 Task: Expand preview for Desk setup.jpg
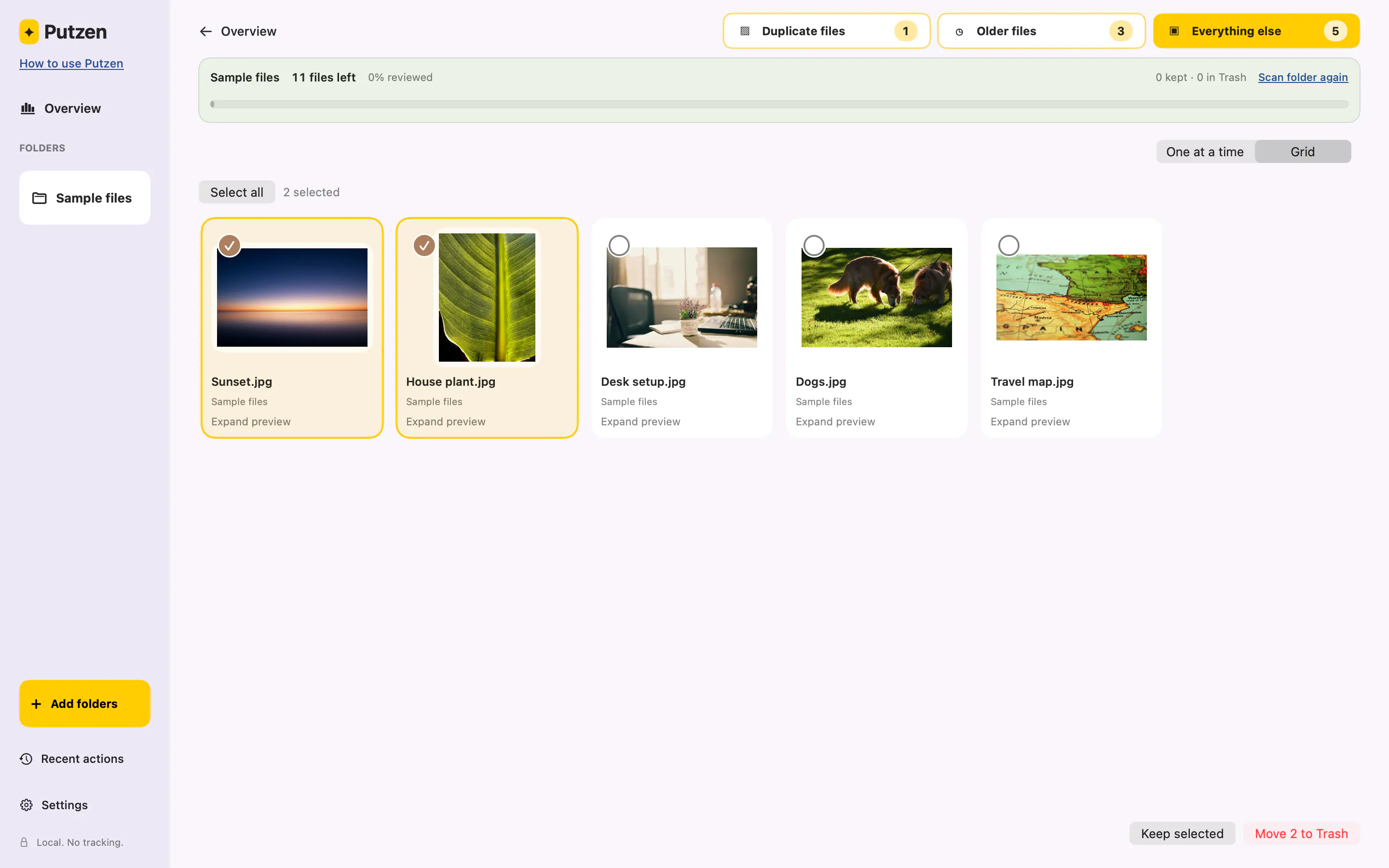tap(640, 421)
